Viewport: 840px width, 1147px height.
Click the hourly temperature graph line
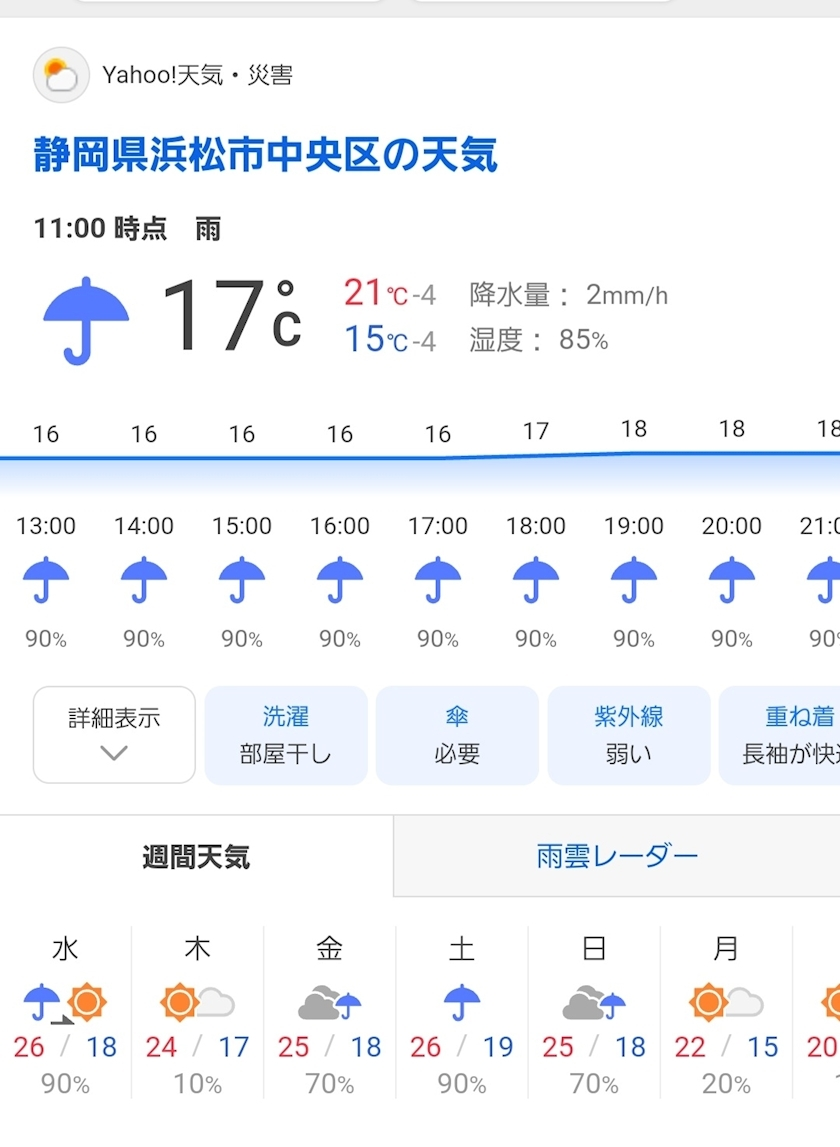(x=420, y=457)
